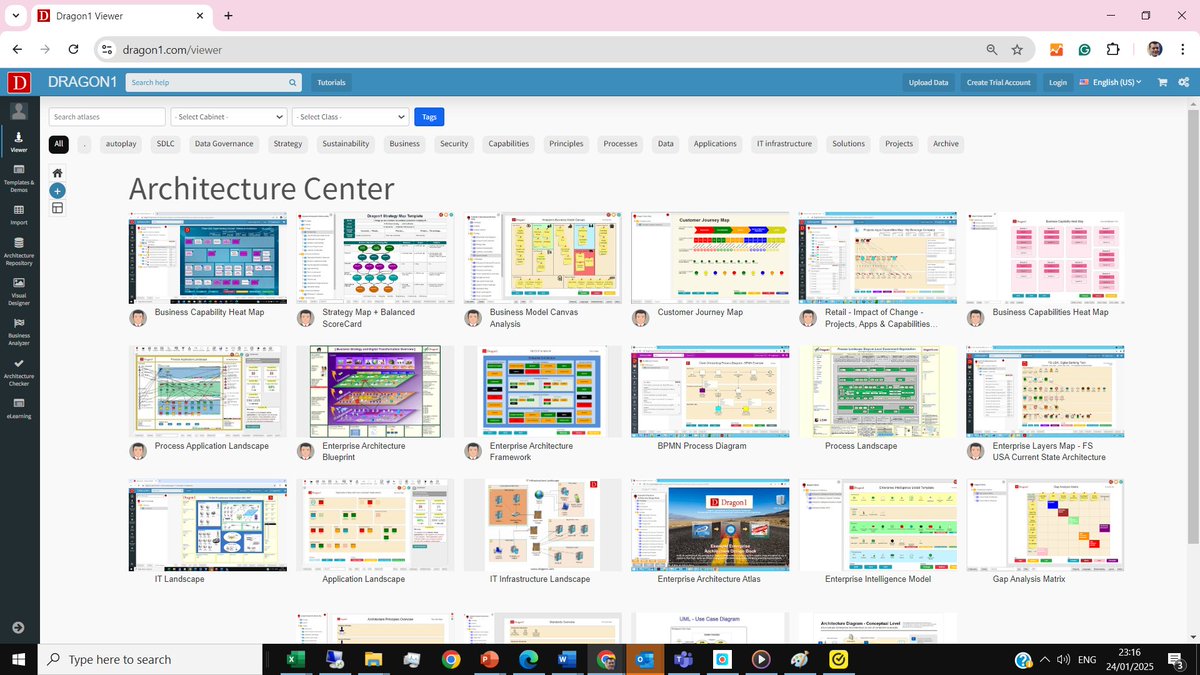1200x675 pixels.
Task: Click the Login button
Action: 1057,82
